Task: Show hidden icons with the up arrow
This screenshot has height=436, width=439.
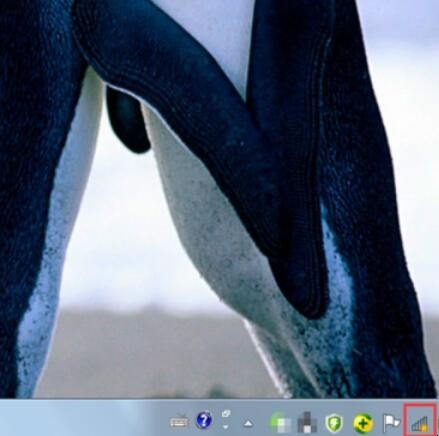Action: pyautogui.click(x=248, y=423)
